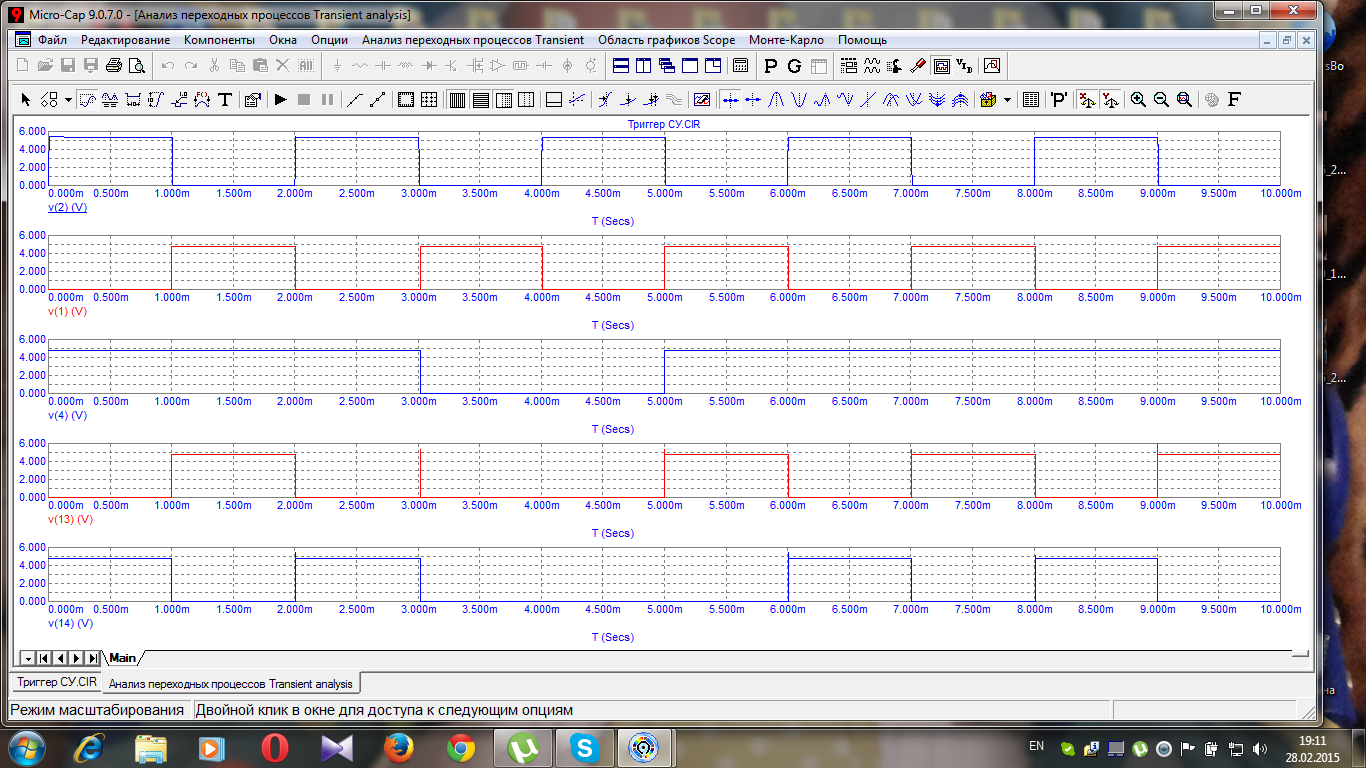The width and height of the screenshot is (1366, 768).
Task: Open the Монте-Карло menu
Action: pyautogui.click(x=786, y=40)
